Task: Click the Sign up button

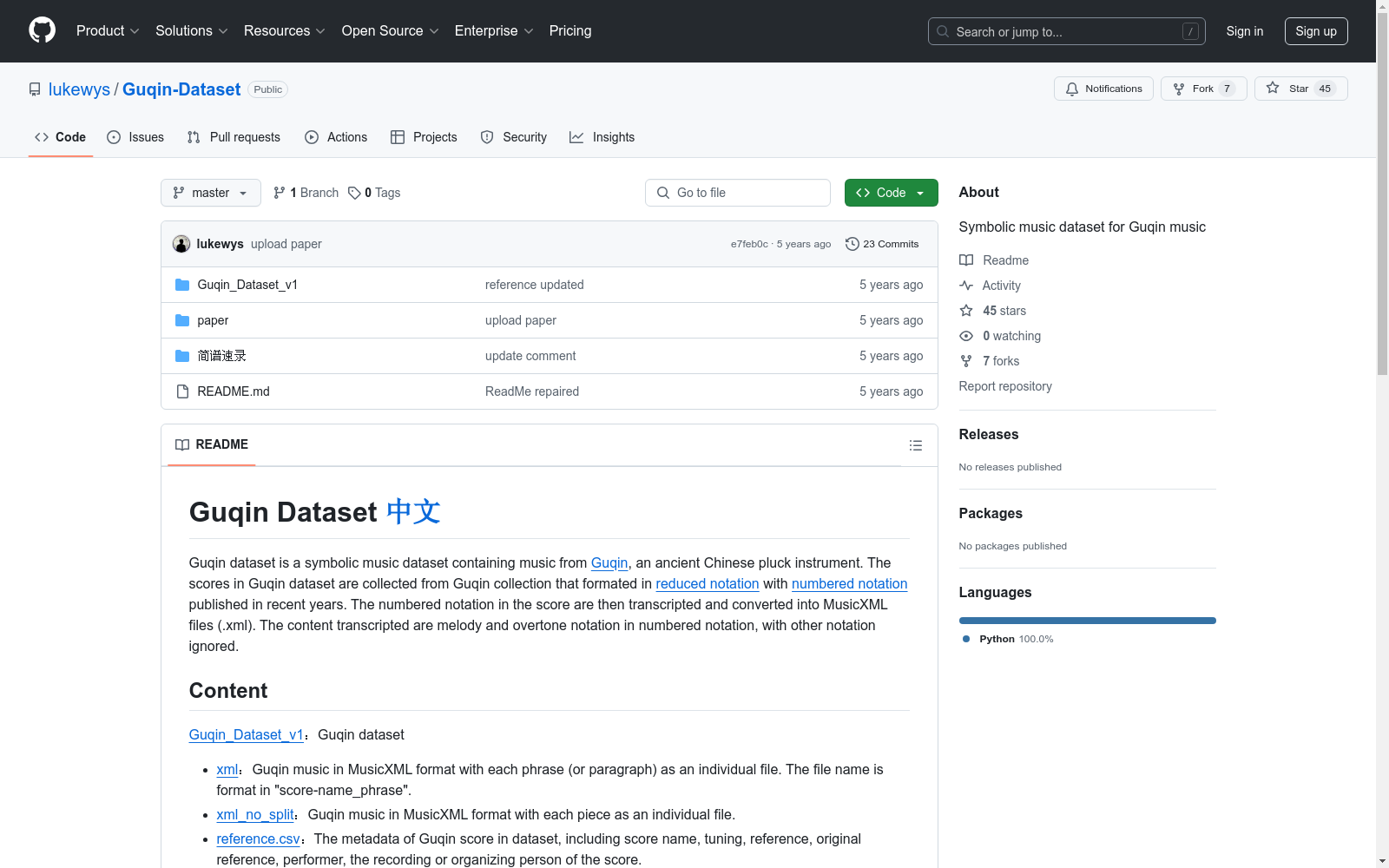Action: tap(1316, 31)
